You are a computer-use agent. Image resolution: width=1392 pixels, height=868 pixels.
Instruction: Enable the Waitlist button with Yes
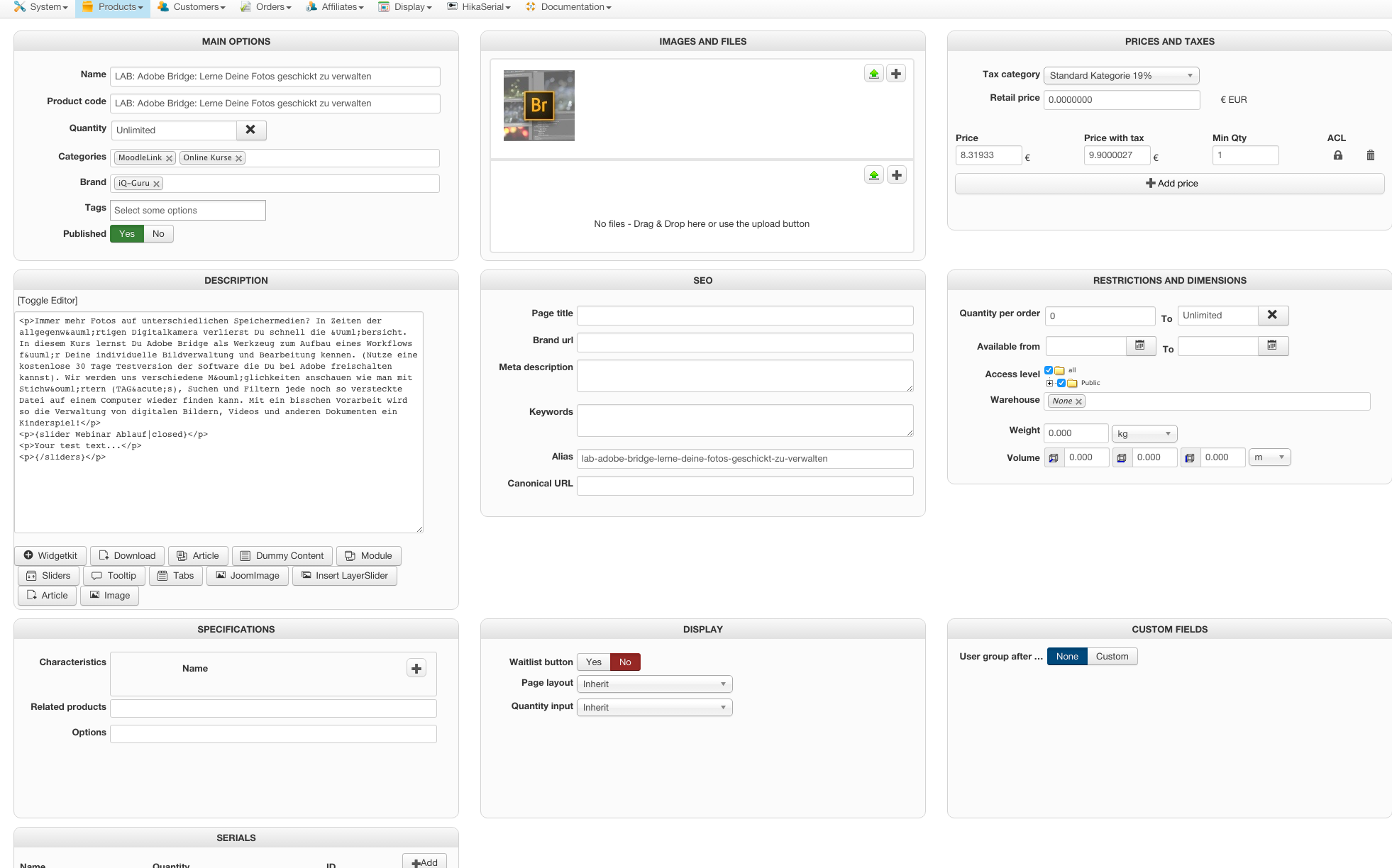[x=593, y=662]
